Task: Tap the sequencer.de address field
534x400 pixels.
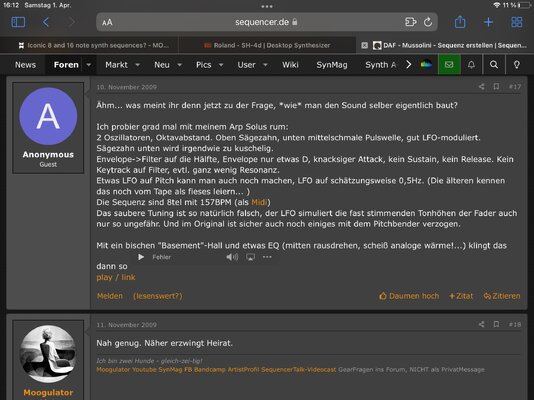Action: click(x=267, y=22)
